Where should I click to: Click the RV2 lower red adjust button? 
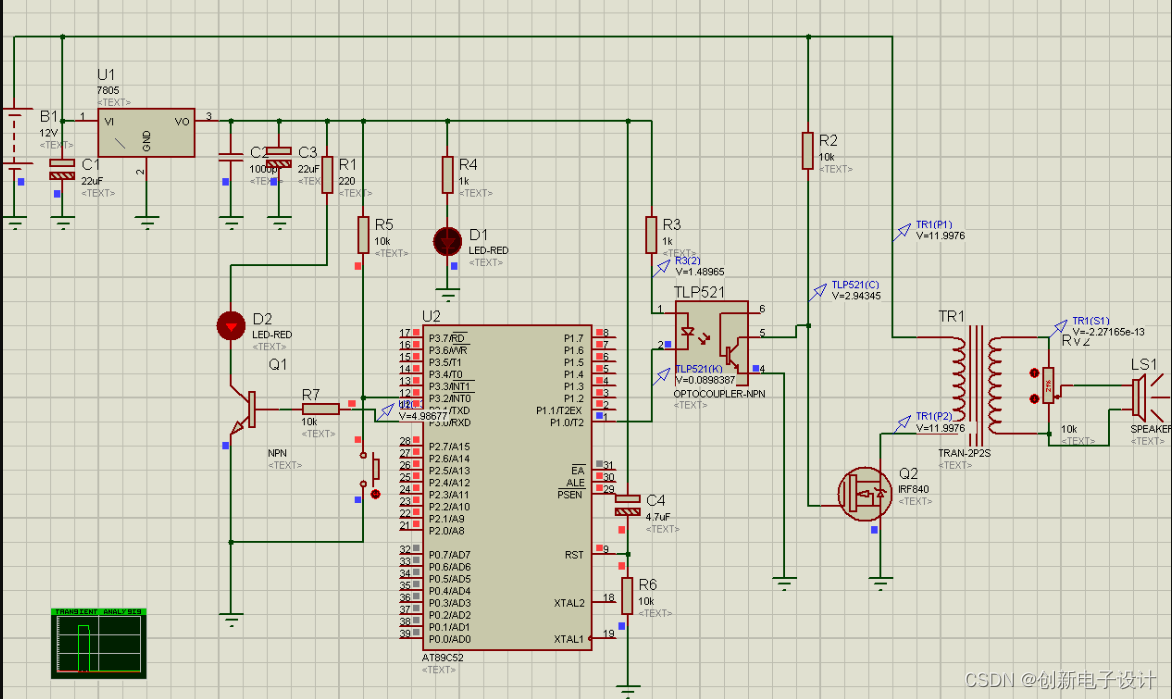1034,398
